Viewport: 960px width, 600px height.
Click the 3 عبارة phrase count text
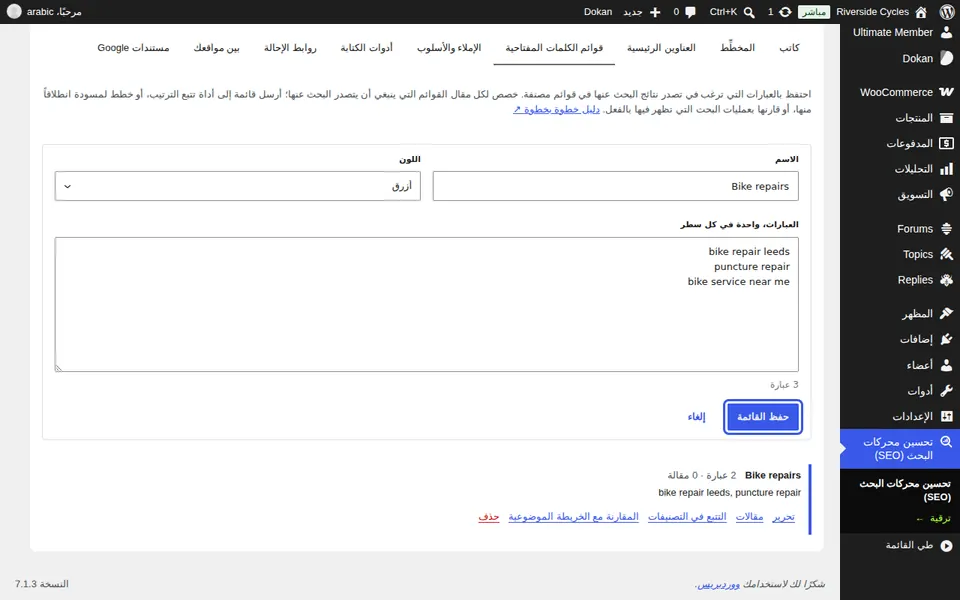pos(784,384)
